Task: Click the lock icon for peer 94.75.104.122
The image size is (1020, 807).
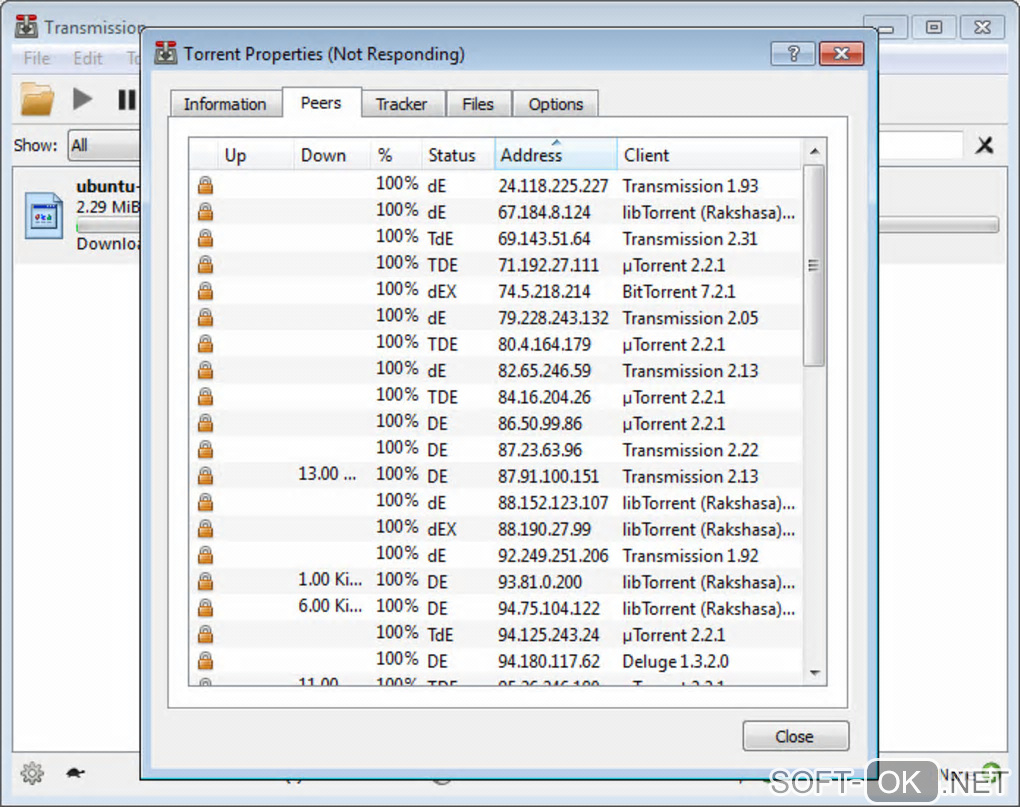Action: coord(206,608)
